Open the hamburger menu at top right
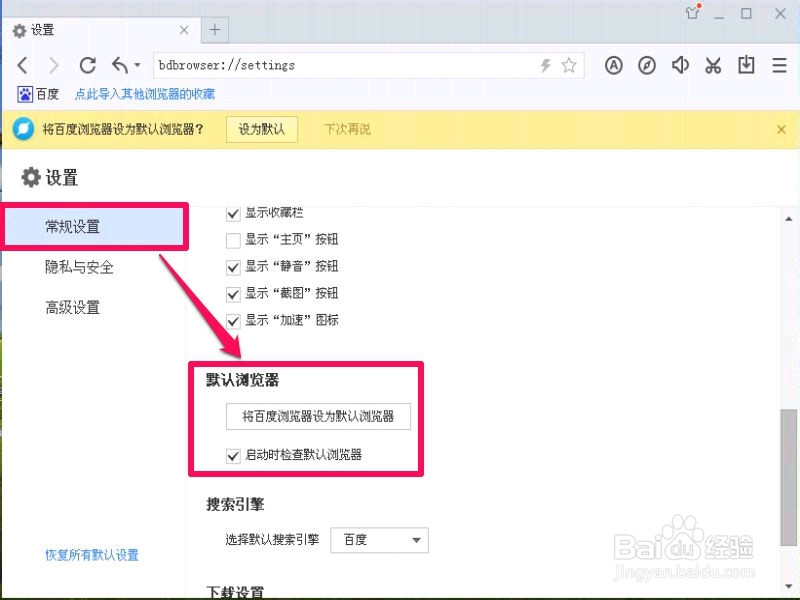This screenshot has width=800, height=600. (779, 65)
